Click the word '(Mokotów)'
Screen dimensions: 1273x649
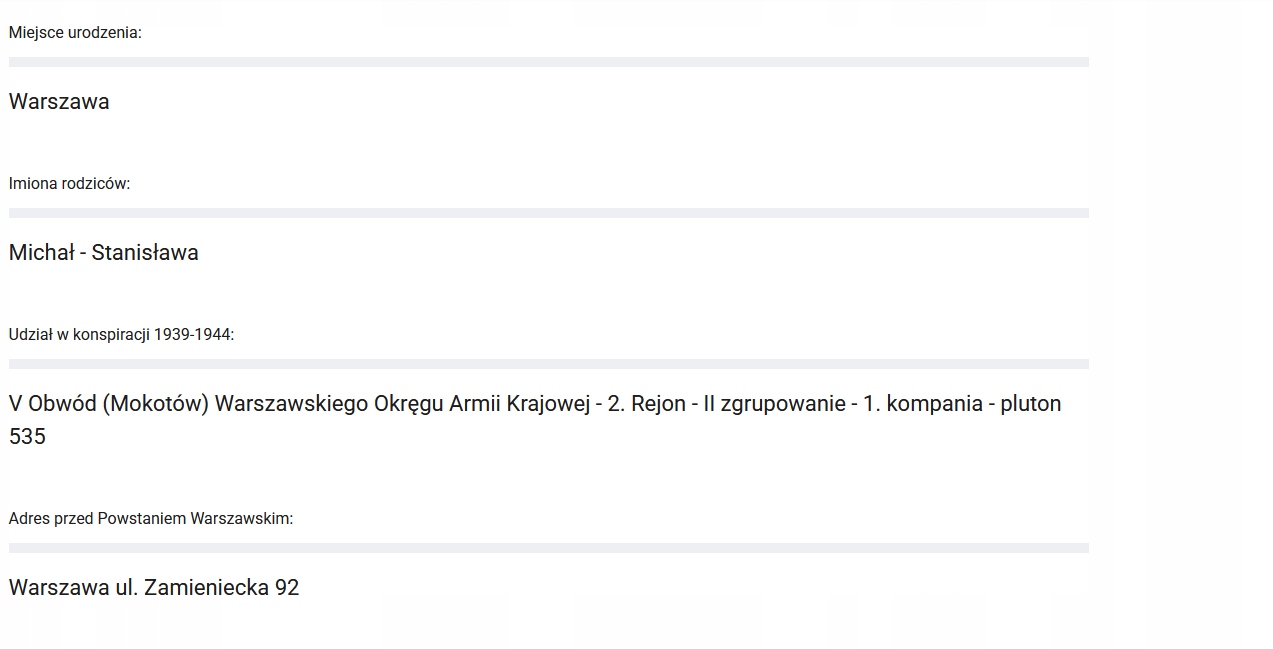pyautogui.click(x=155, y=404)
